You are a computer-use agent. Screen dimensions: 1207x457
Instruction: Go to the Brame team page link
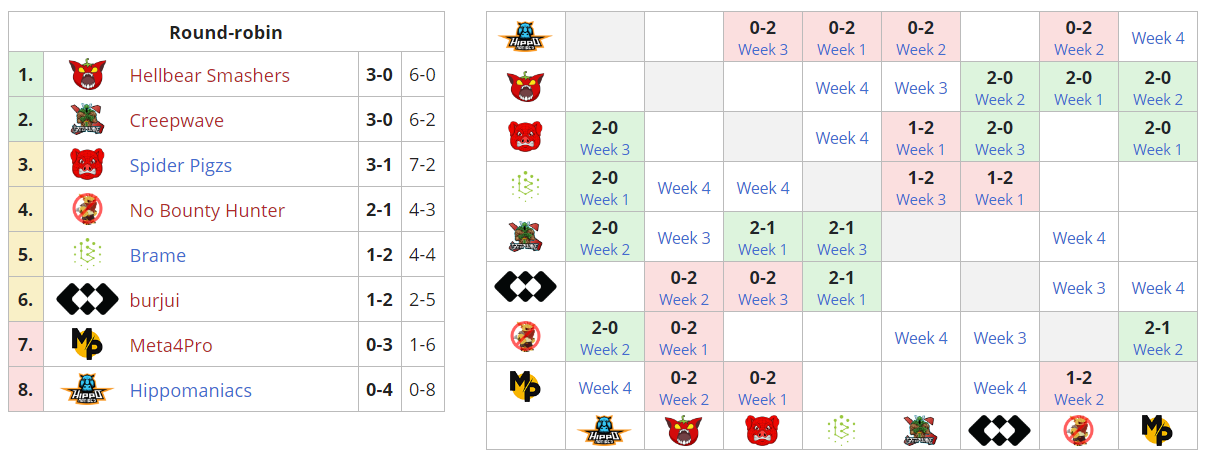click(x=157, y=256)
